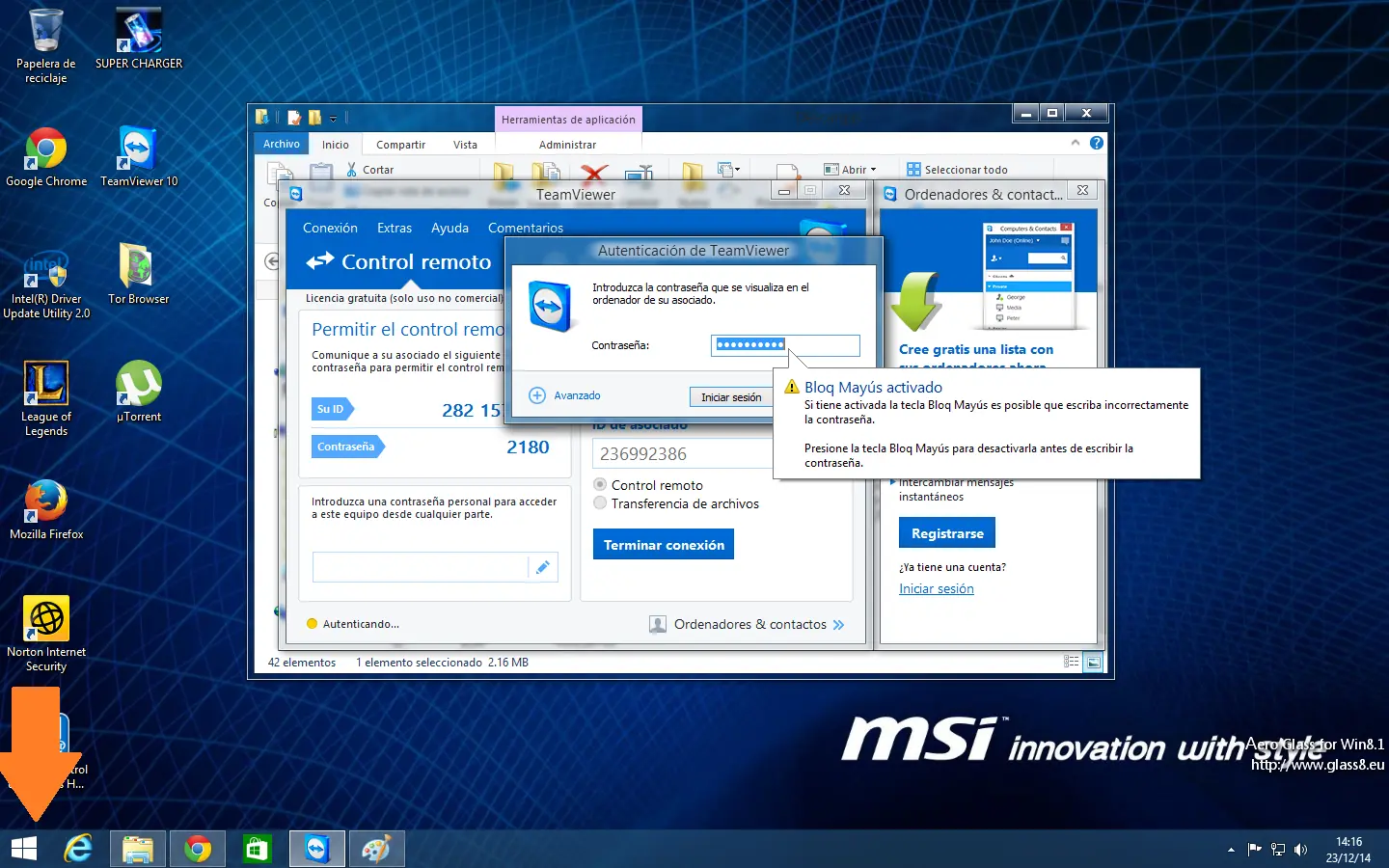Open the Administrar ribbon tab
The width and height of the screenshot is (1389, 868).
tap(567, 145)
